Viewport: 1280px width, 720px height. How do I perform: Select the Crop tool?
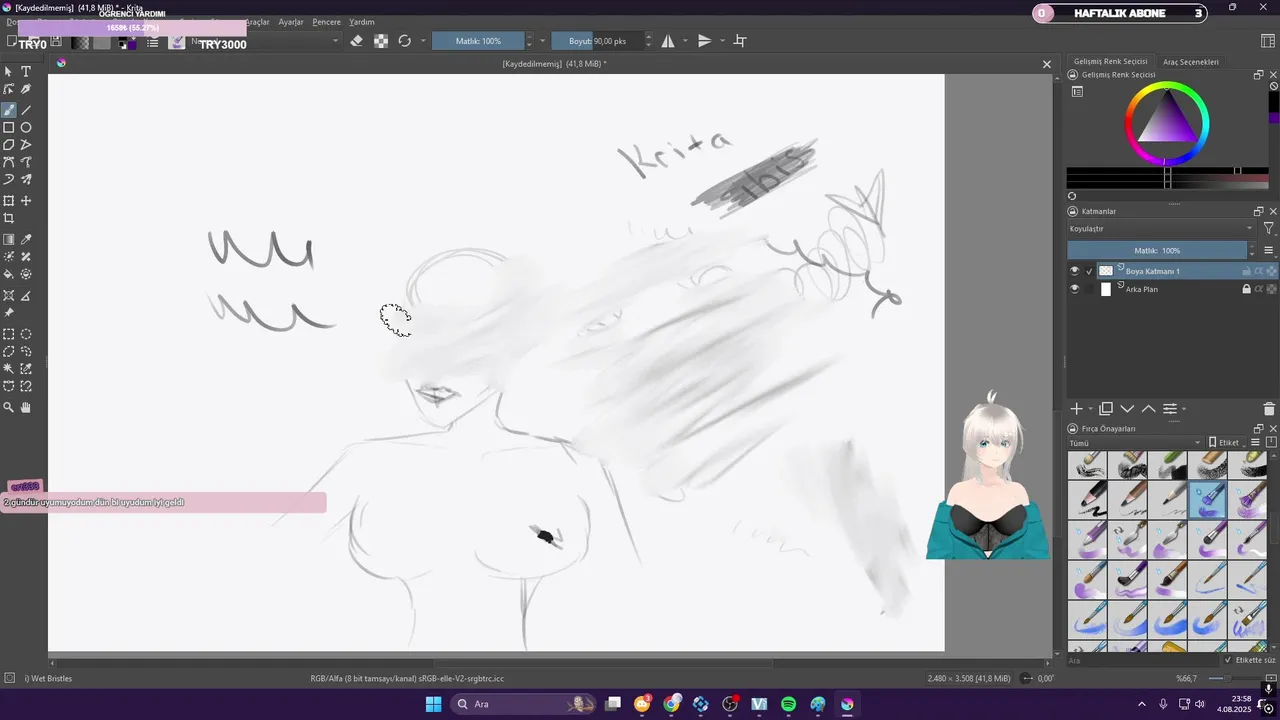9,218
